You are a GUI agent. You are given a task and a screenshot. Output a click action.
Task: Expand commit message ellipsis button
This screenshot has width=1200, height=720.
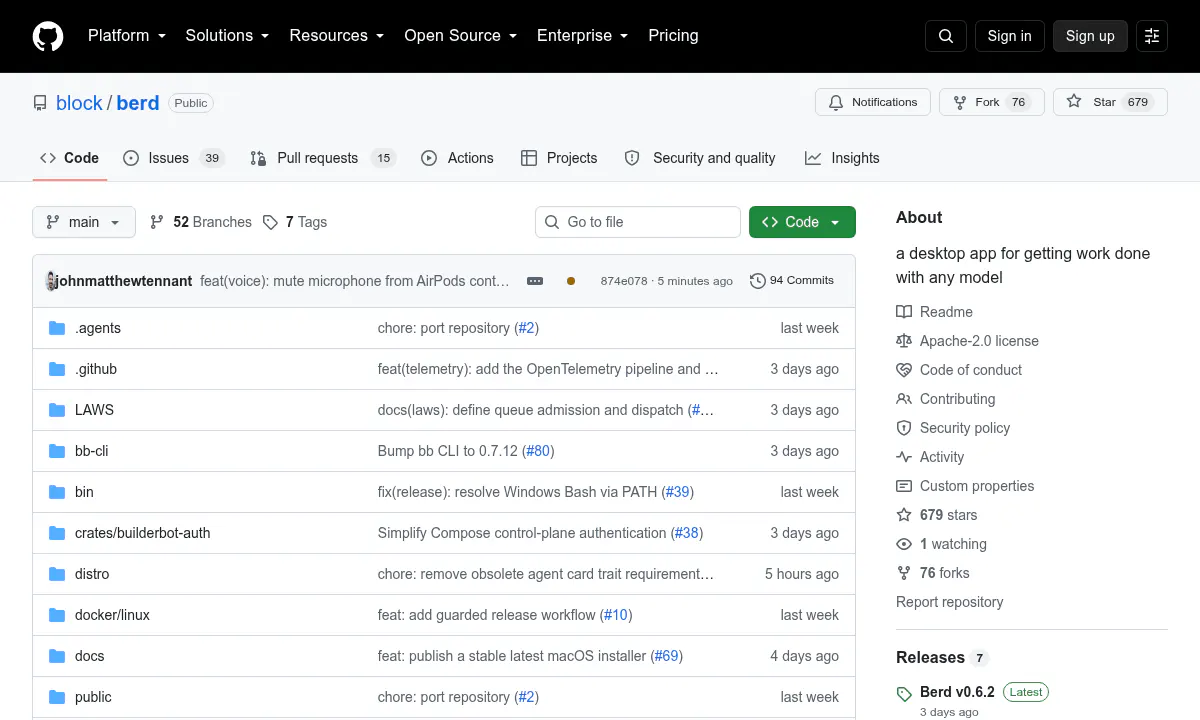[x=535, y=281]
